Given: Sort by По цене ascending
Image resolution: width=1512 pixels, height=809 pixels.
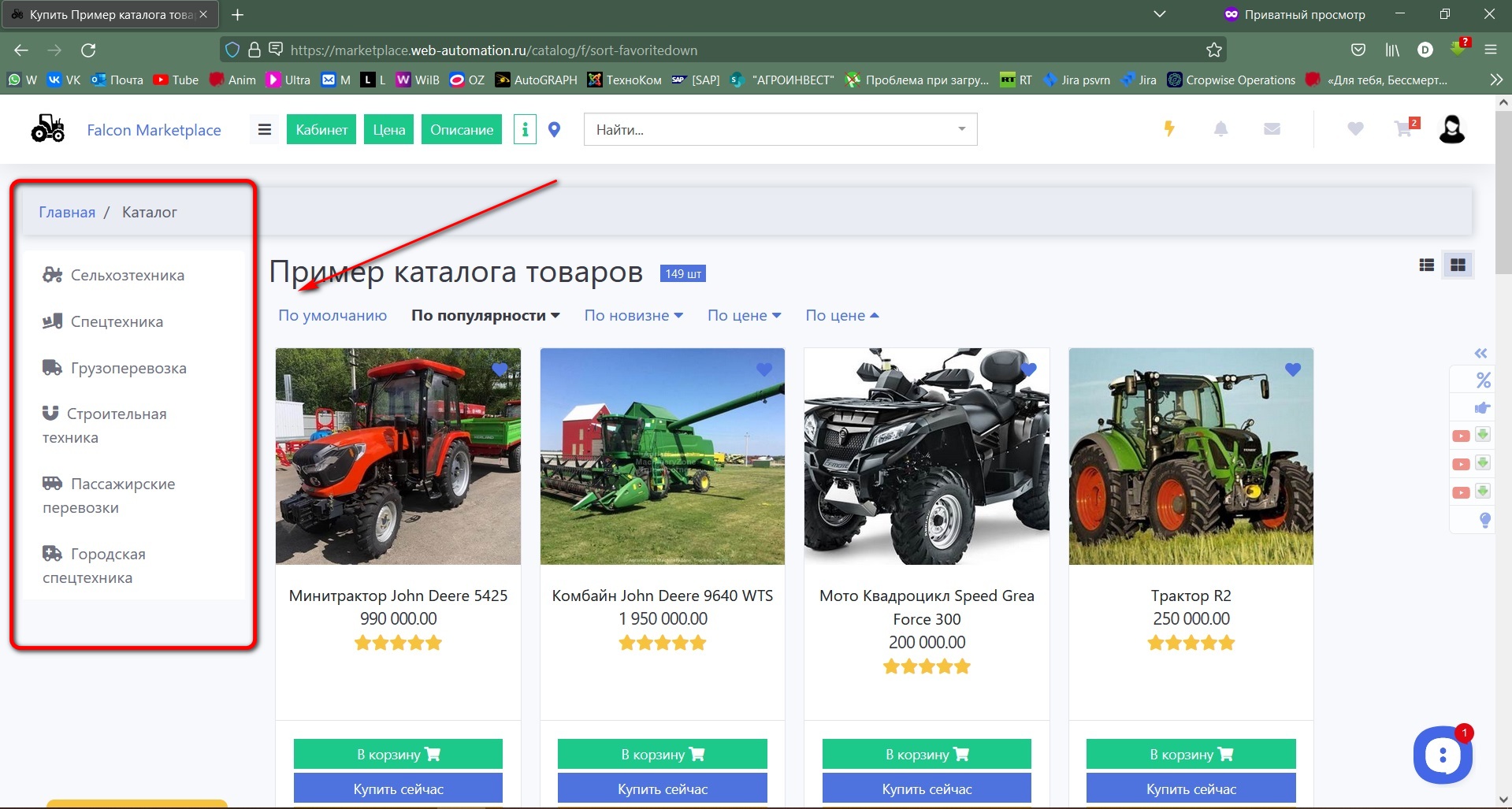Looking at the screenshot, I should 842,315.
